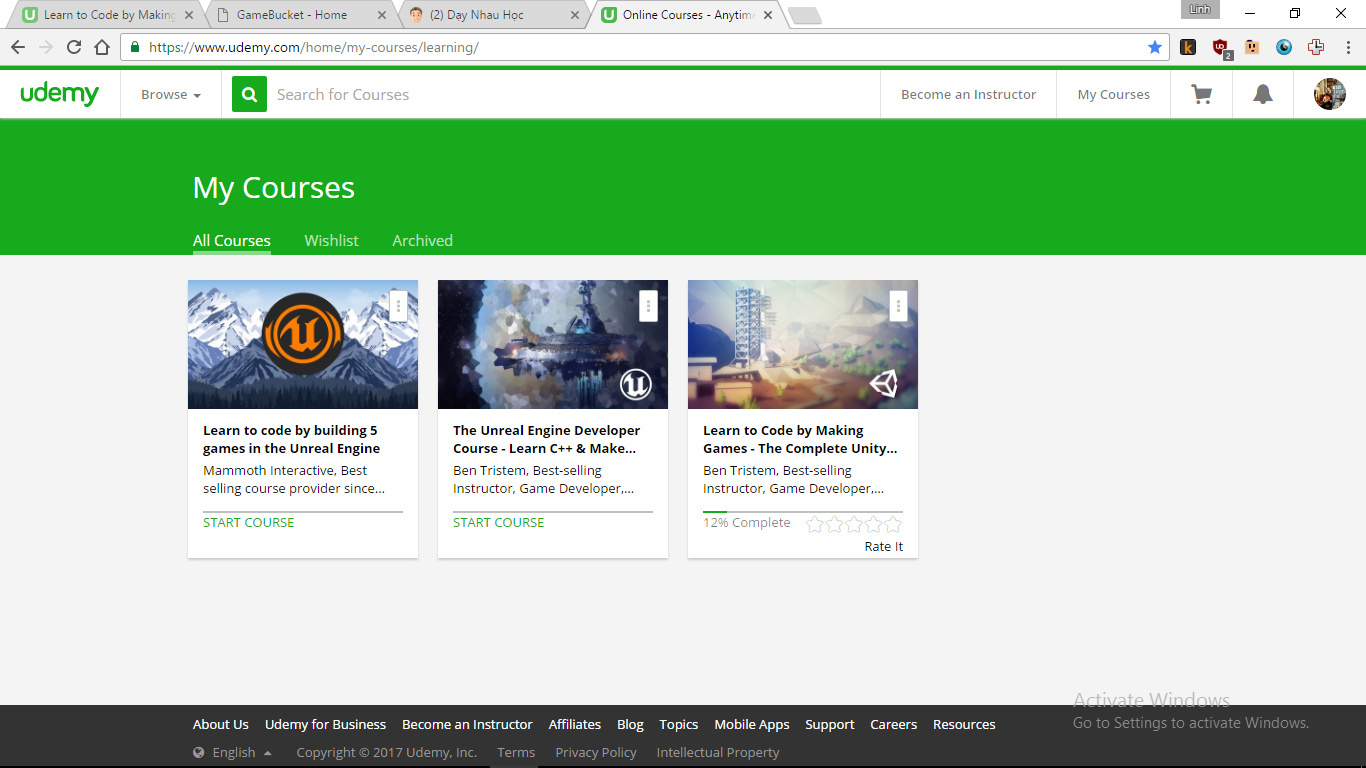
Task: Open the English language selector
Action: click(233, 753)
